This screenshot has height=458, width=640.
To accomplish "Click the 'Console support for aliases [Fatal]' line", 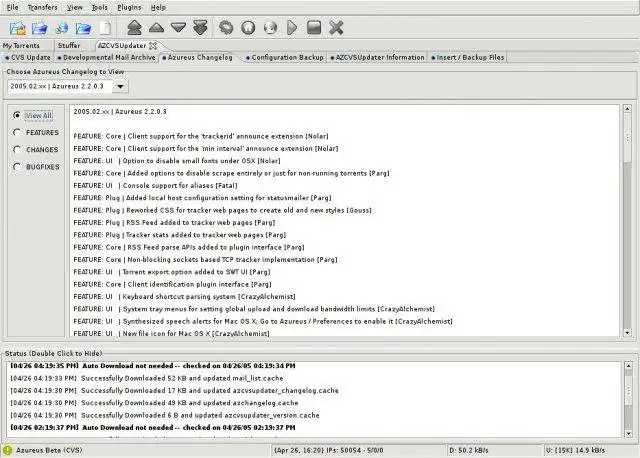I will tap(156, 186).
